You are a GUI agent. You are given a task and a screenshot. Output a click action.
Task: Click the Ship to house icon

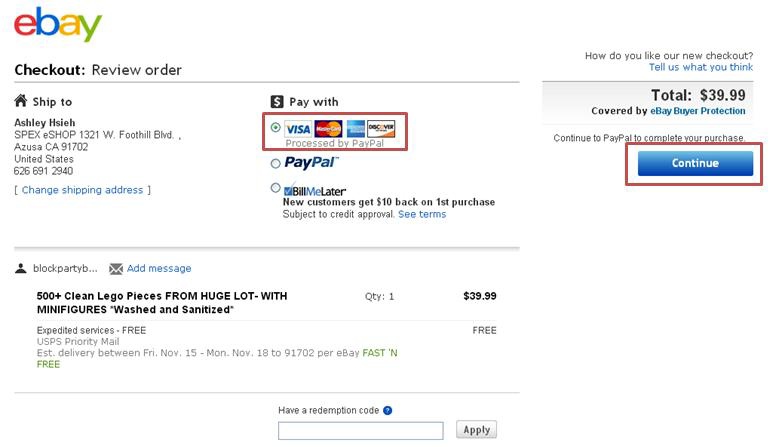21,101
